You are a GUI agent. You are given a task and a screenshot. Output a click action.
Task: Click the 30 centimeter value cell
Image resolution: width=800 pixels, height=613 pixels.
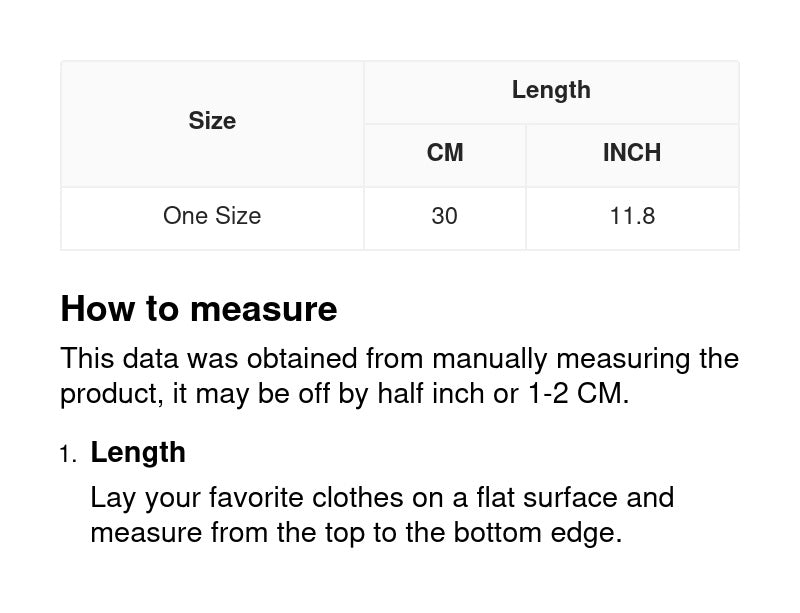click(x=444, y=216)
